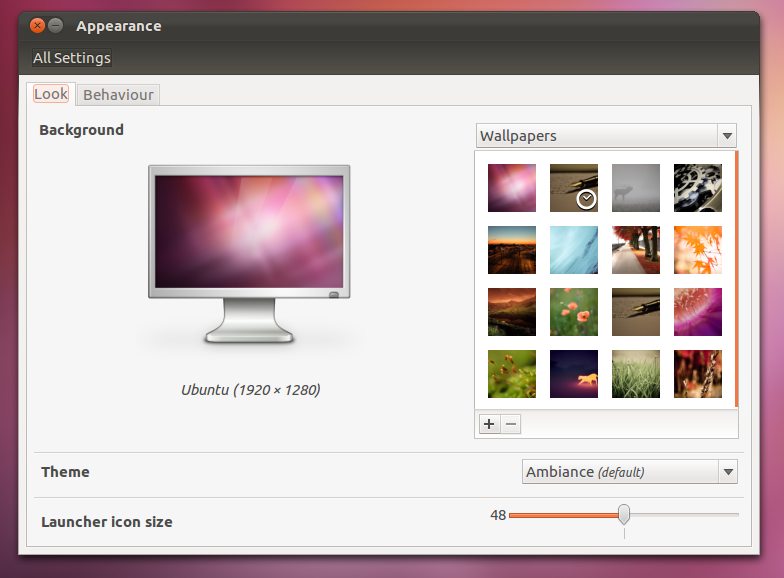Viewport: 784px width, 578px height.
Task: Click the plus icon to add a wallpaper
Action: (x=489, y=424)
